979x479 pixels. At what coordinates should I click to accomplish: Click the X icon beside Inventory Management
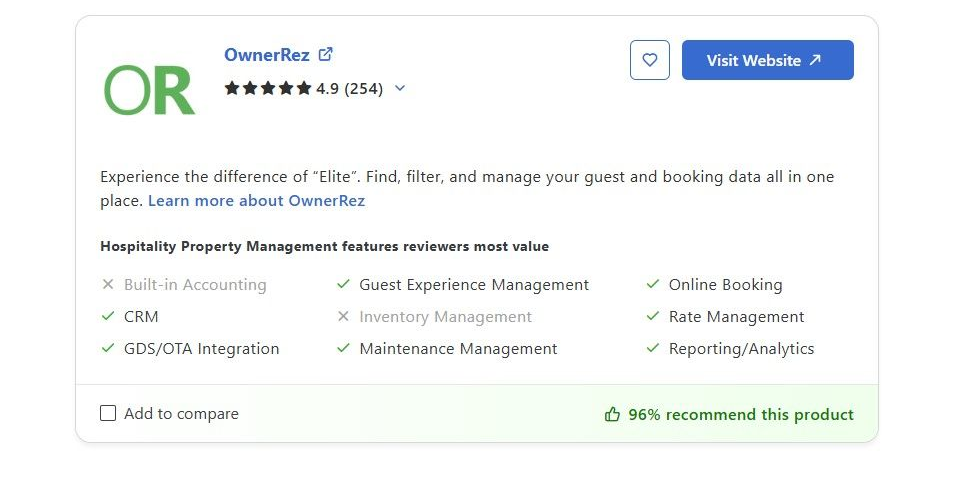tap(343, 317)
